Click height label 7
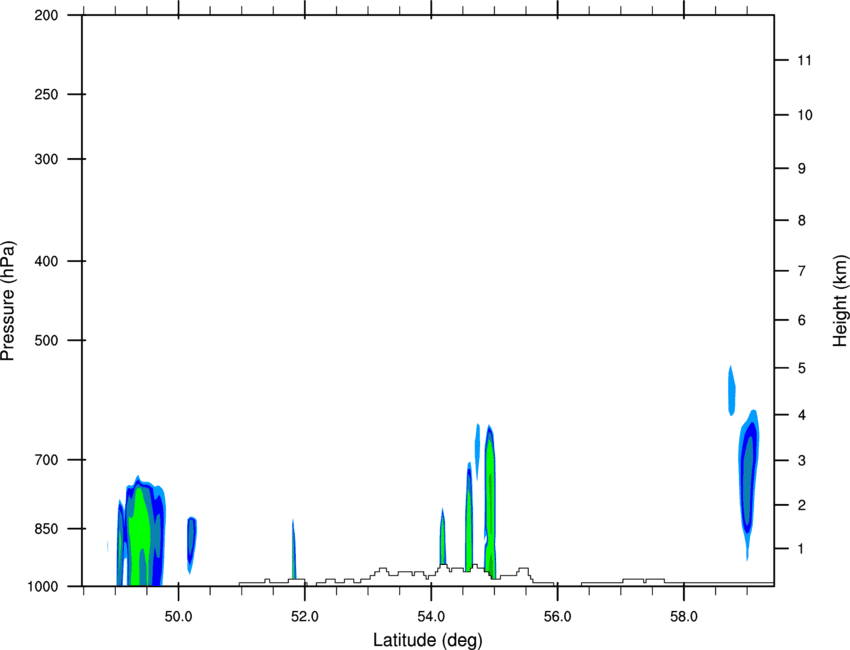The height and width of the screenshot is (650, 850). [801, 271]
